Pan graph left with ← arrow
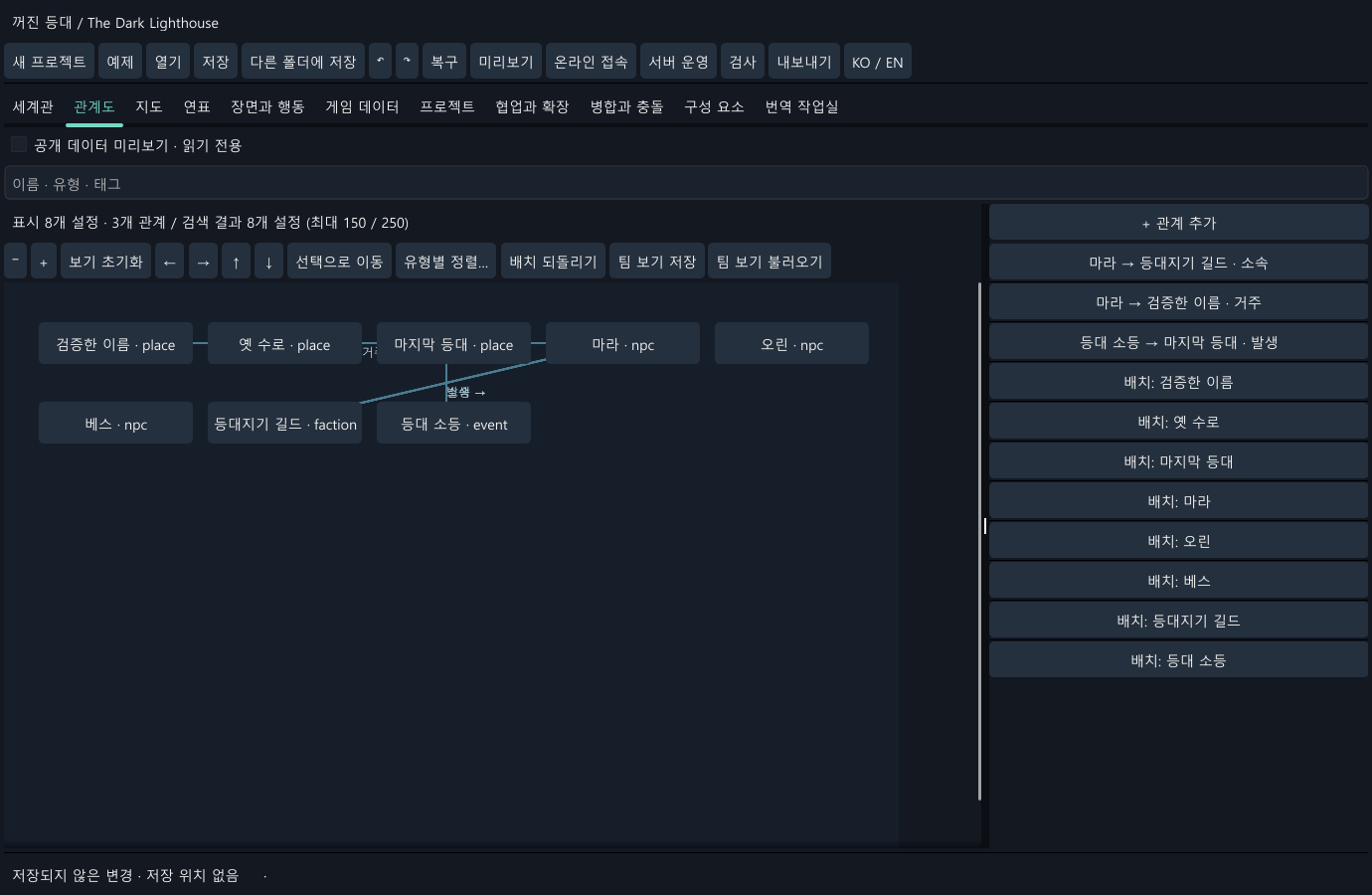 pyautogui.click(x=169, y=262)
